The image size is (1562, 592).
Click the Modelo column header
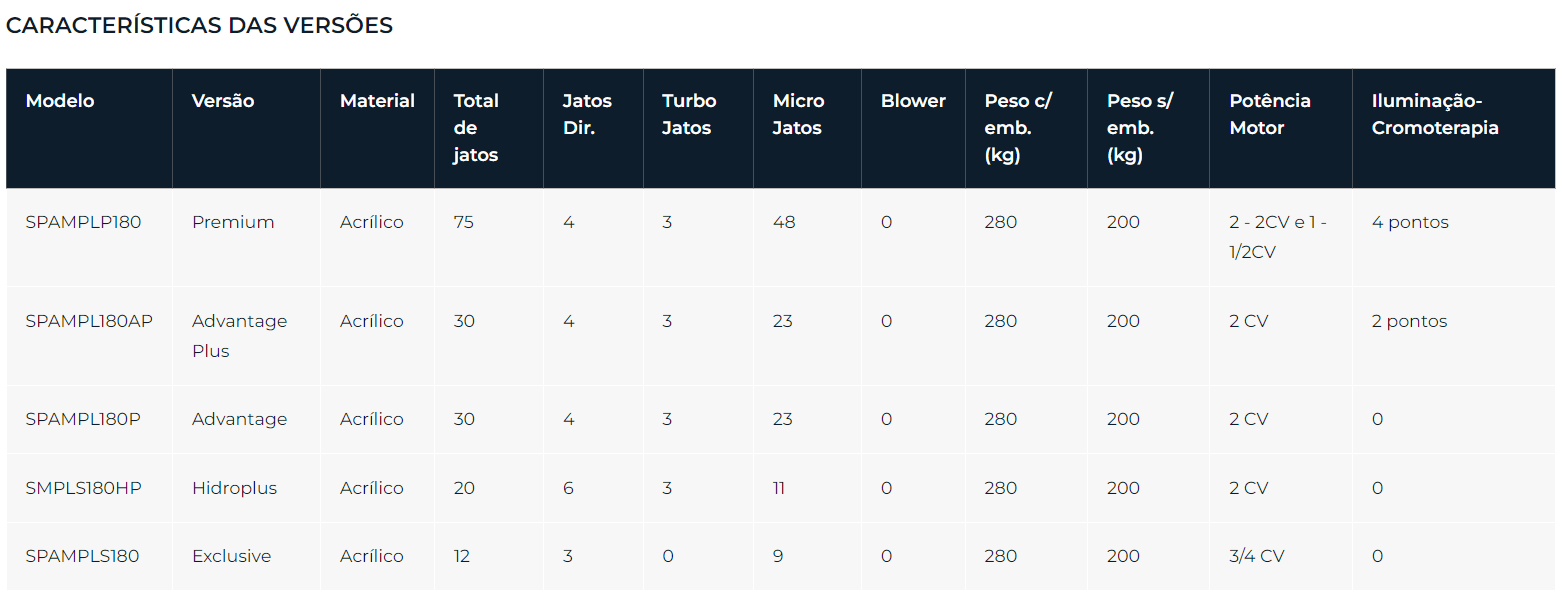coord(89,128)
